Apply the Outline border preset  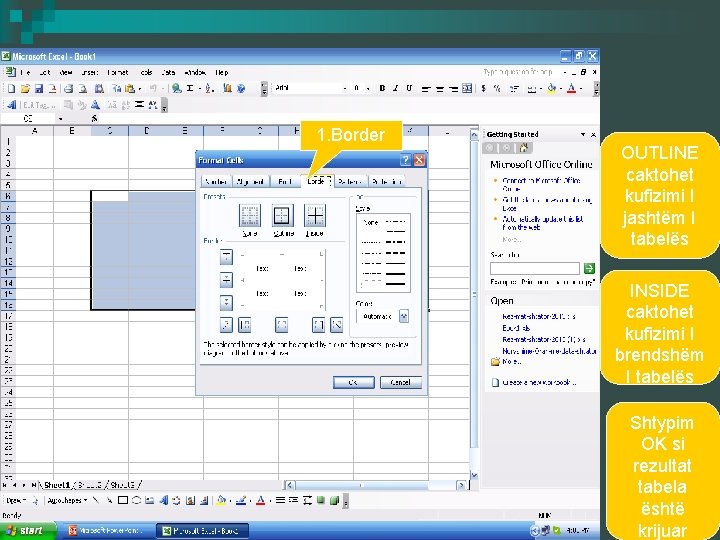pos(282,215)
